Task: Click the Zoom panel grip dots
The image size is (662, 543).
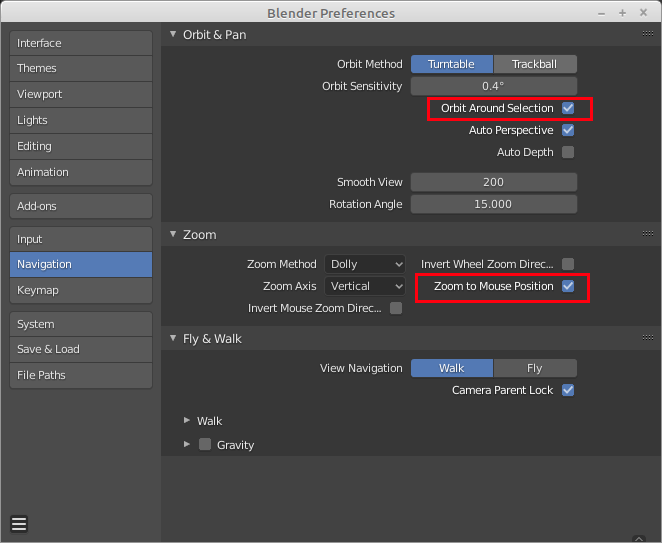Action: [647, 234]
